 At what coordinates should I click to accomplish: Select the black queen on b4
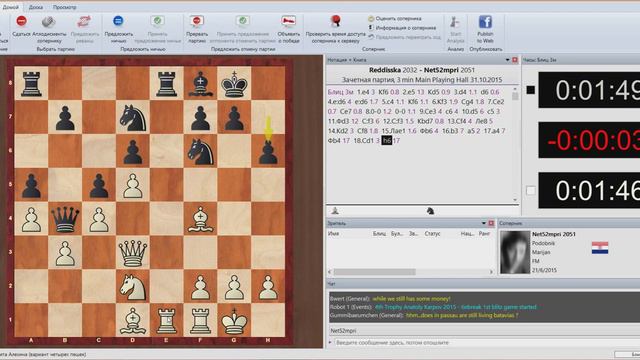coord(65,219)
